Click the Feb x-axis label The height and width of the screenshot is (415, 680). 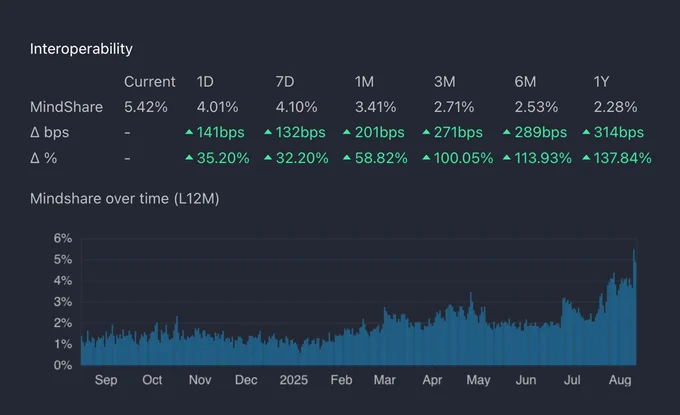point(341,380)
